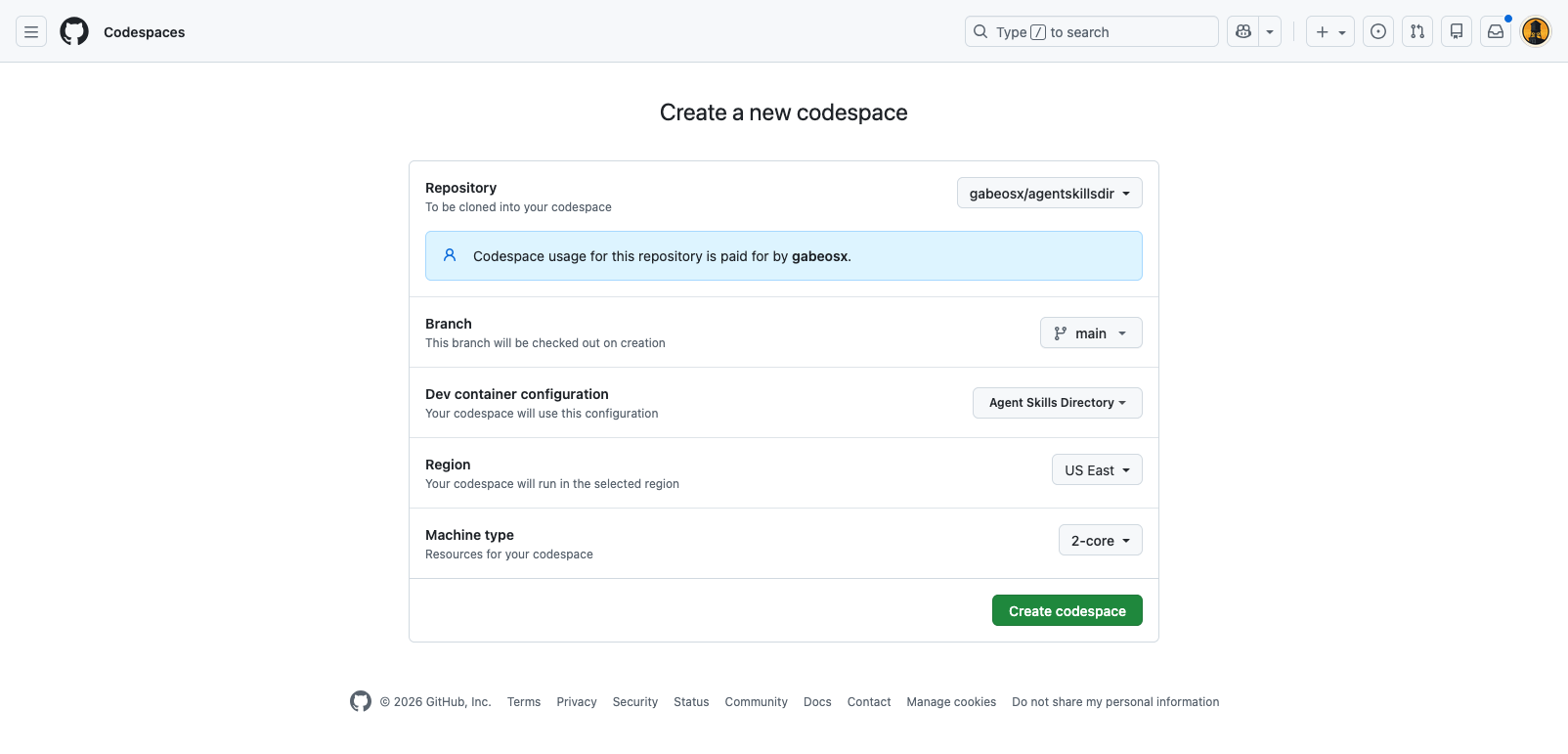This screenshot has width=1568, height=754.
Task: Open the Agent Skills Directory configuration dropdown
Action: (x=1058, y=403)
